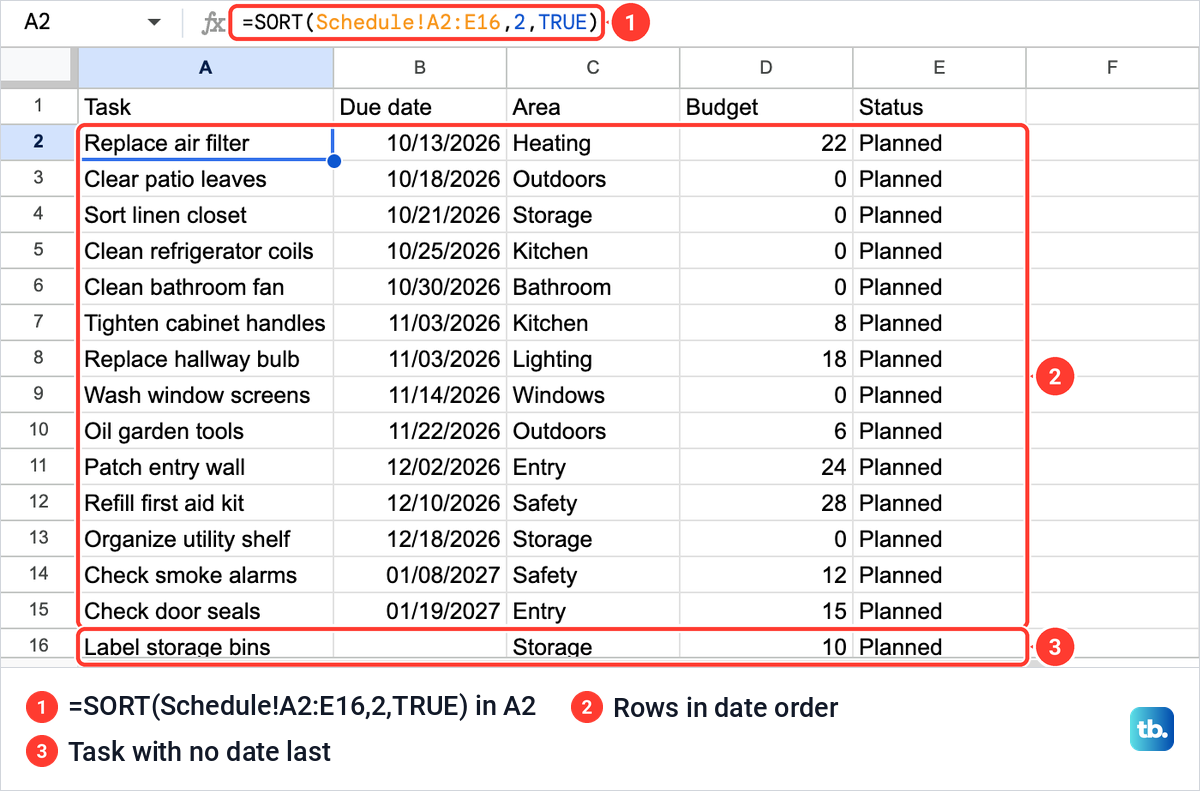Select the 'Oil garden tools' cell
The image size is (1200, 791).
pyautogui.click(x=206, y=431)
